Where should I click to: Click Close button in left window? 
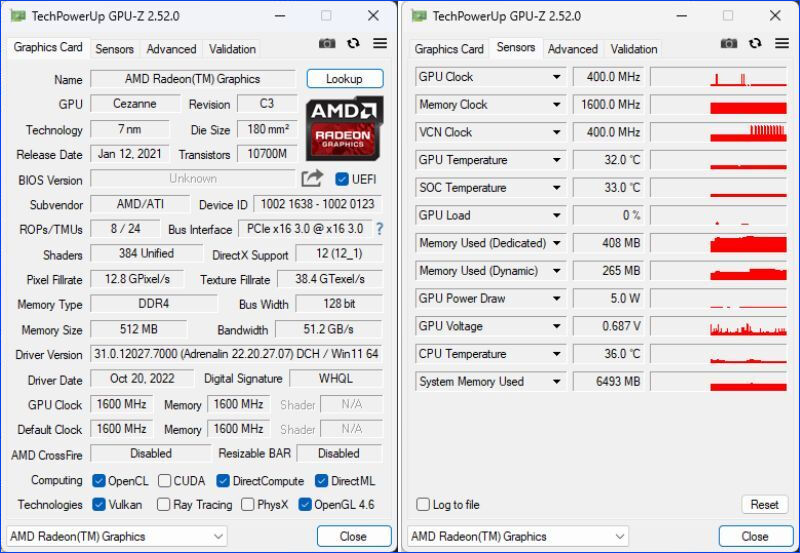tap(354, 536)
